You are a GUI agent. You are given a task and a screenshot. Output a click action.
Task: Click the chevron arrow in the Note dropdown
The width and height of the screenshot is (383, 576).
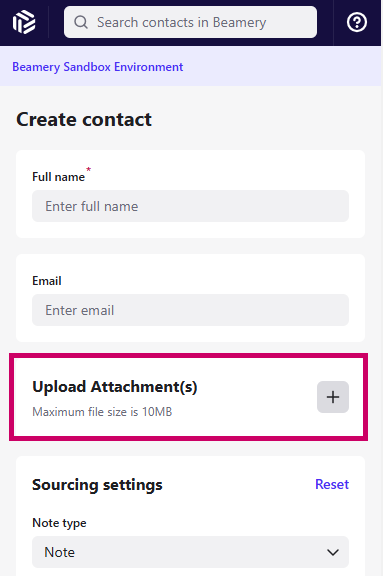333,552
